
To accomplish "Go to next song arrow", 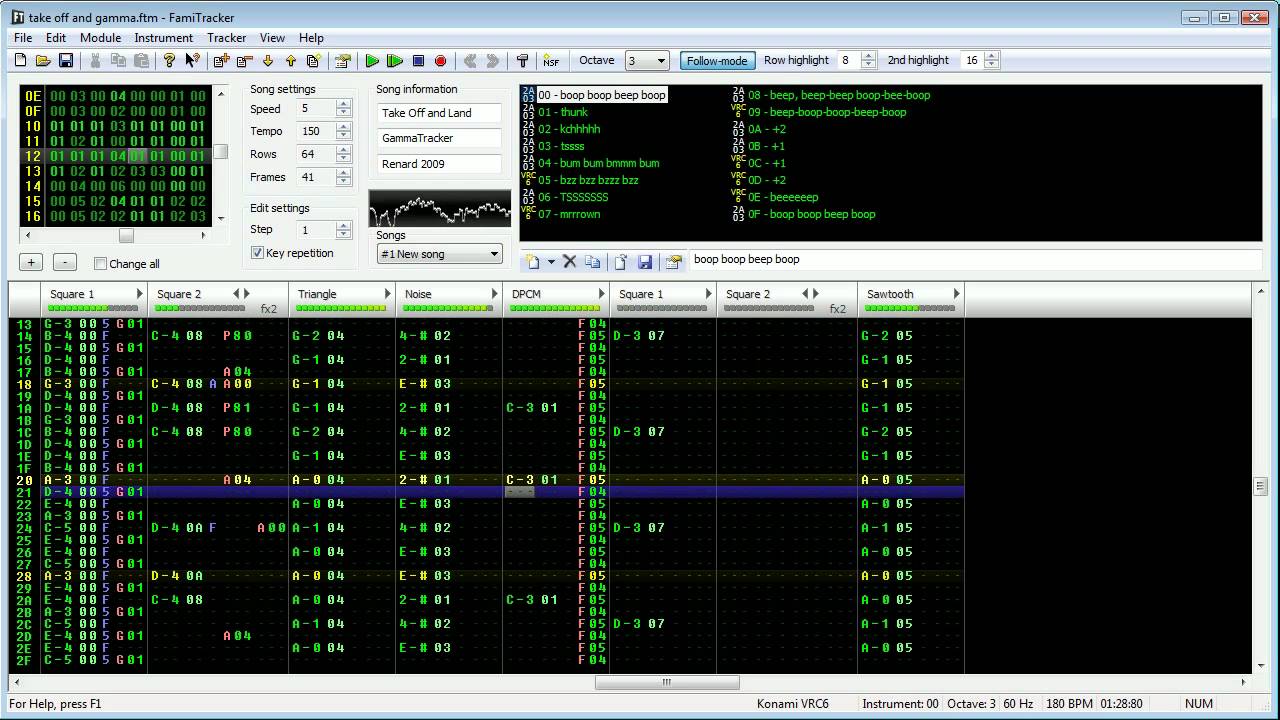I will pos(492,61).
